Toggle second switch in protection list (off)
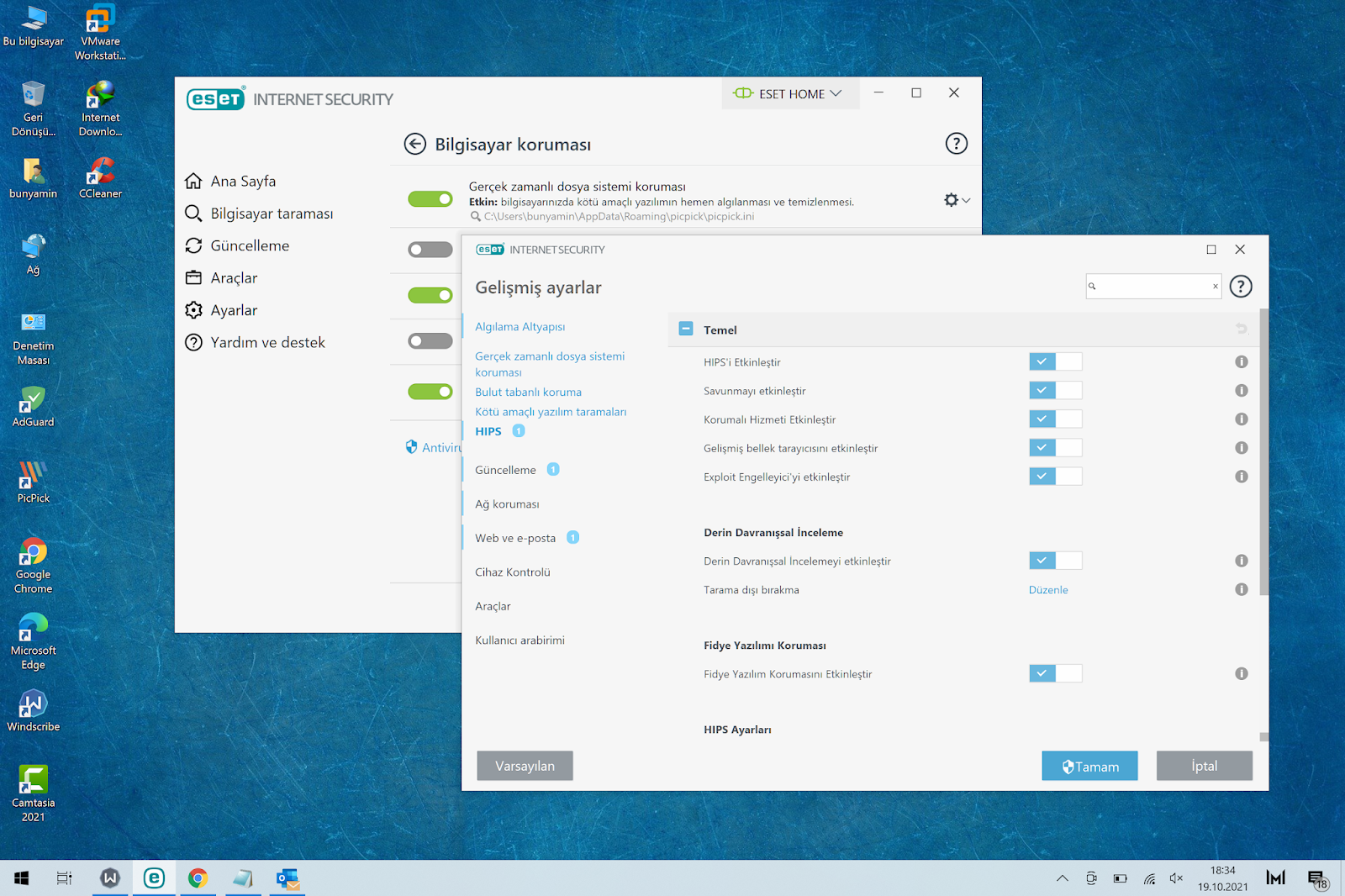Viewport: 1345px width, 896px height. [430, 250]
